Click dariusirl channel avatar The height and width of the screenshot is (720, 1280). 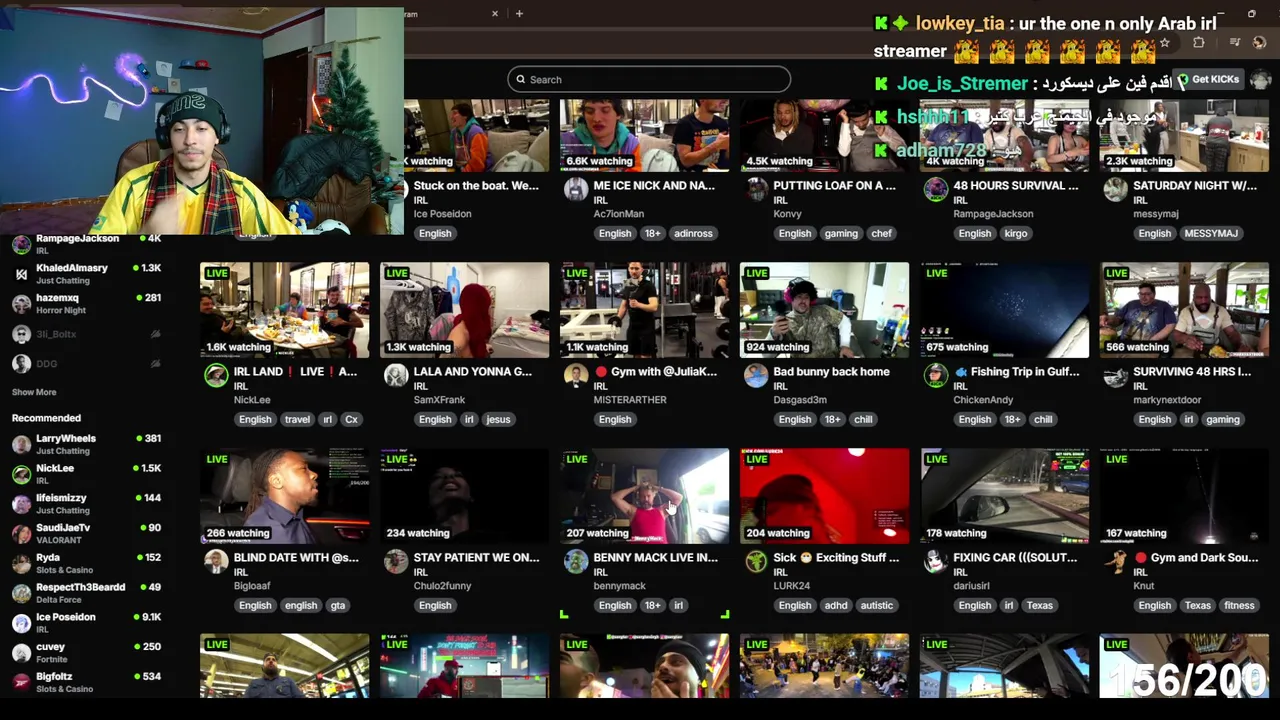click(936, 561)
